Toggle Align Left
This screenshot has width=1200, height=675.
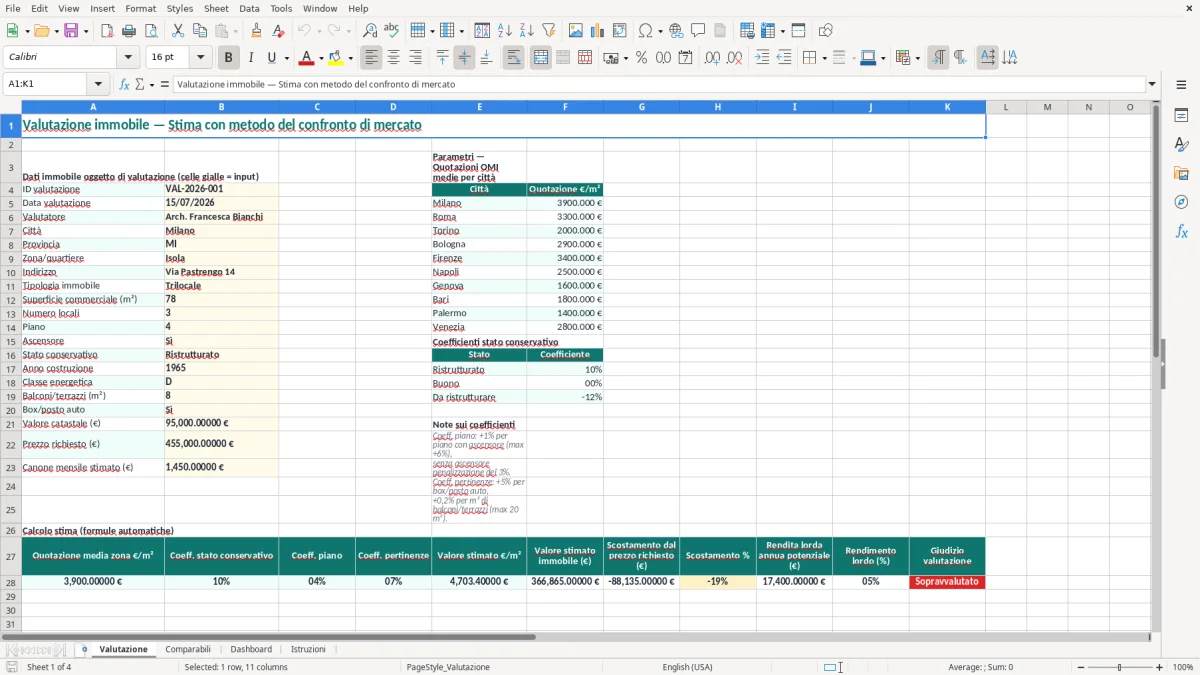tap(371, 58)
